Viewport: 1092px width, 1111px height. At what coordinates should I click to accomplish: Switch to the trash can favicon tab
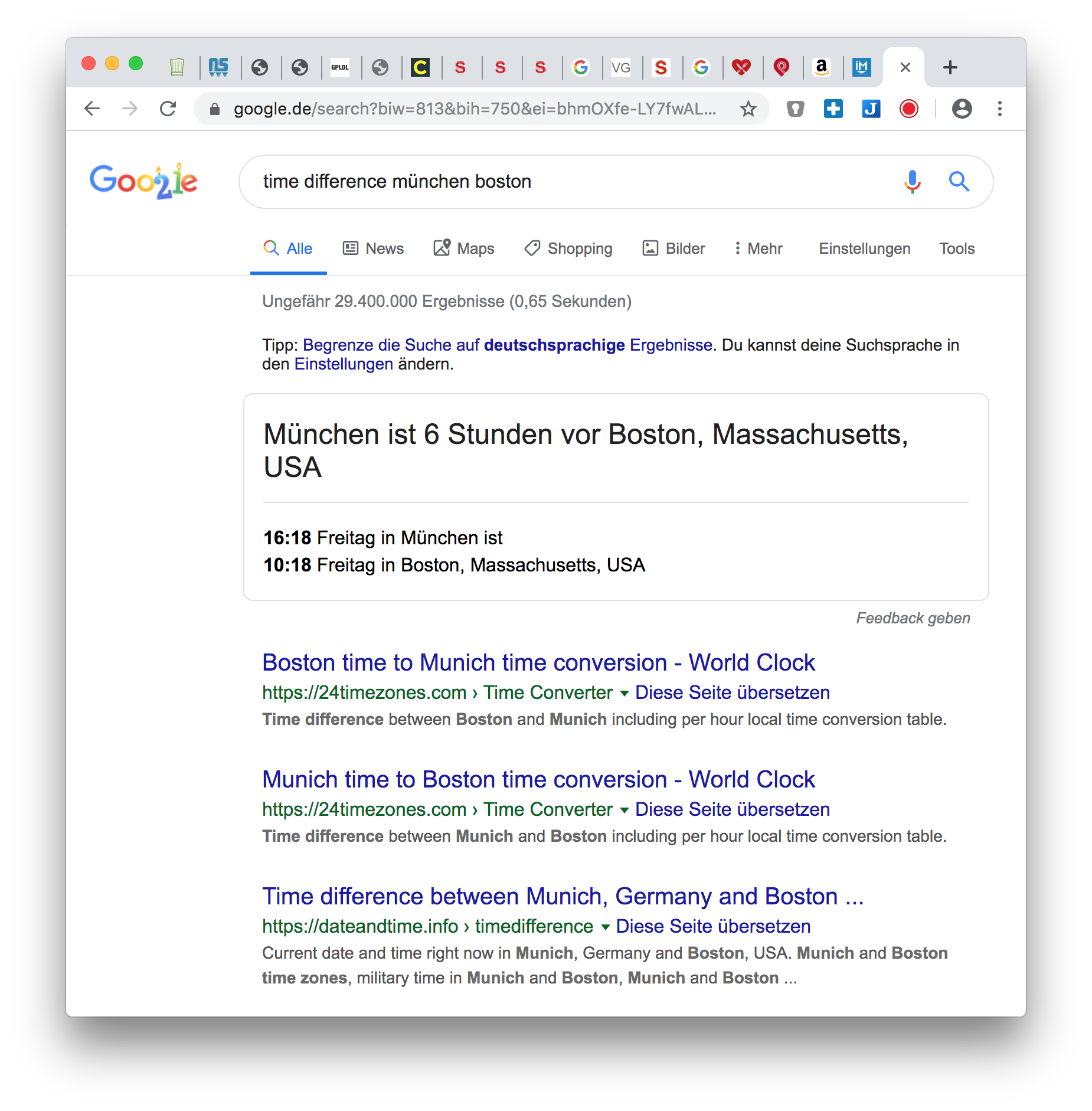tap(177, 67)
